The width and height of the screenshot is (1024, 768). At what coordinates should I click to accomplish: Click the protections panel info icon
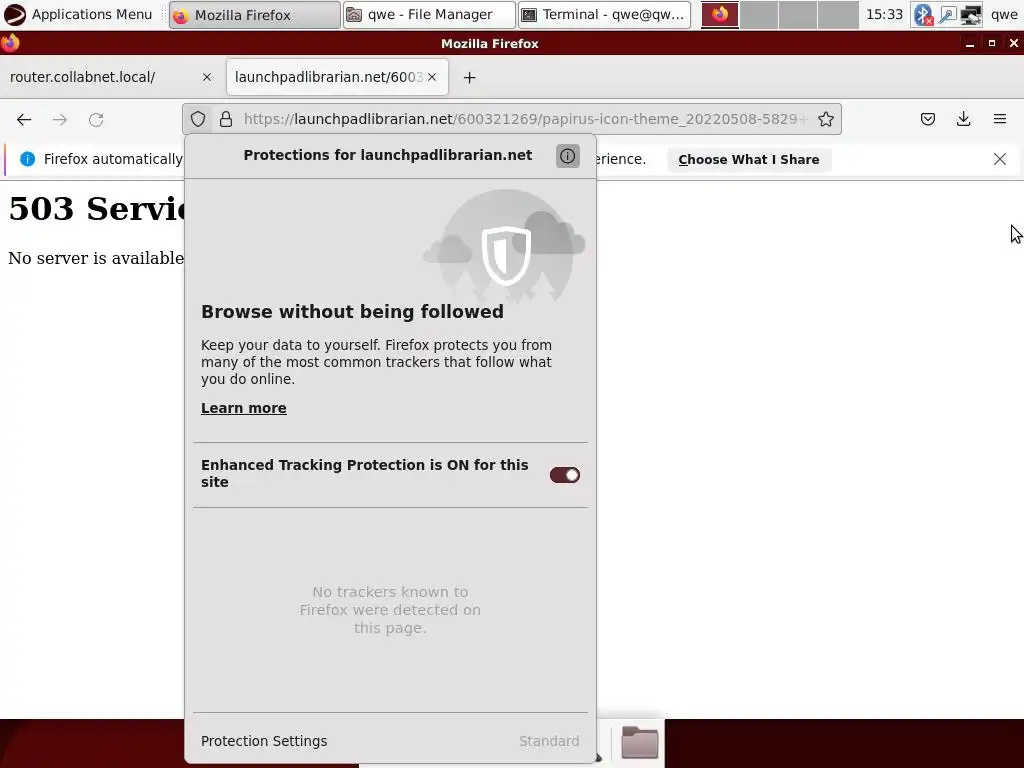point(568,155)
